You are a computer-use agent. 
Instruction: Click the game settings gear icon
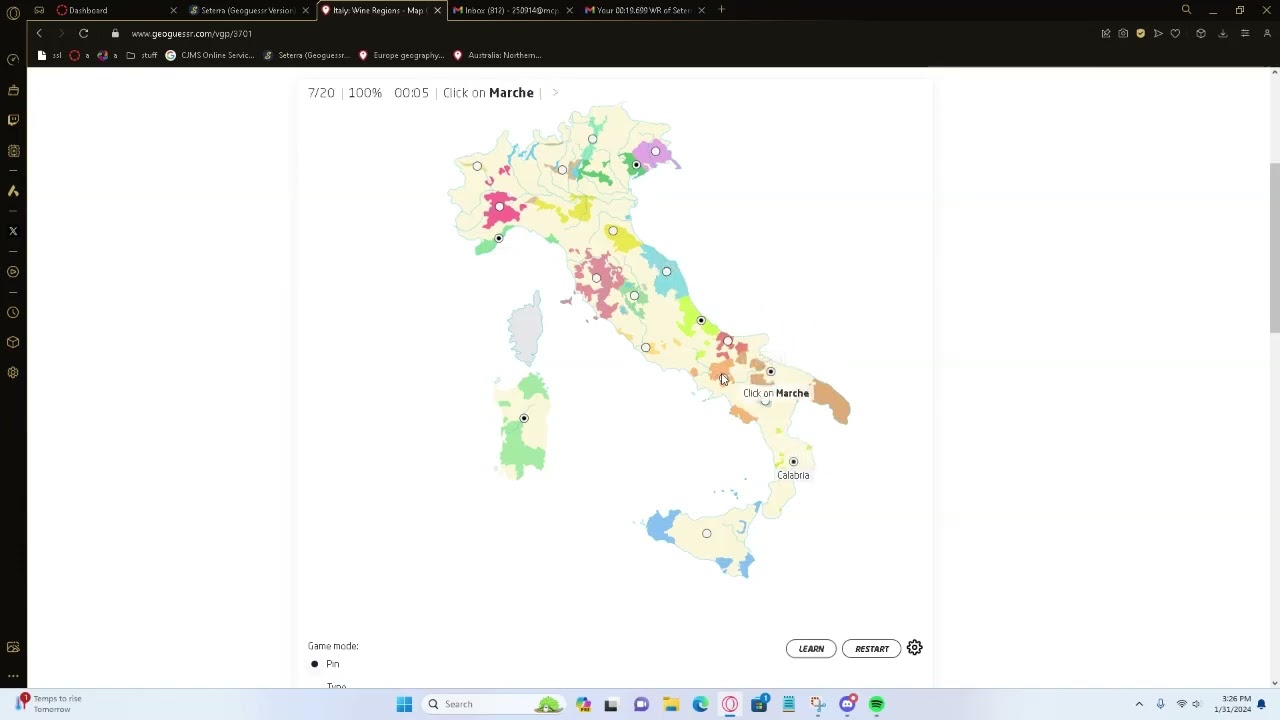pos(914,648)
